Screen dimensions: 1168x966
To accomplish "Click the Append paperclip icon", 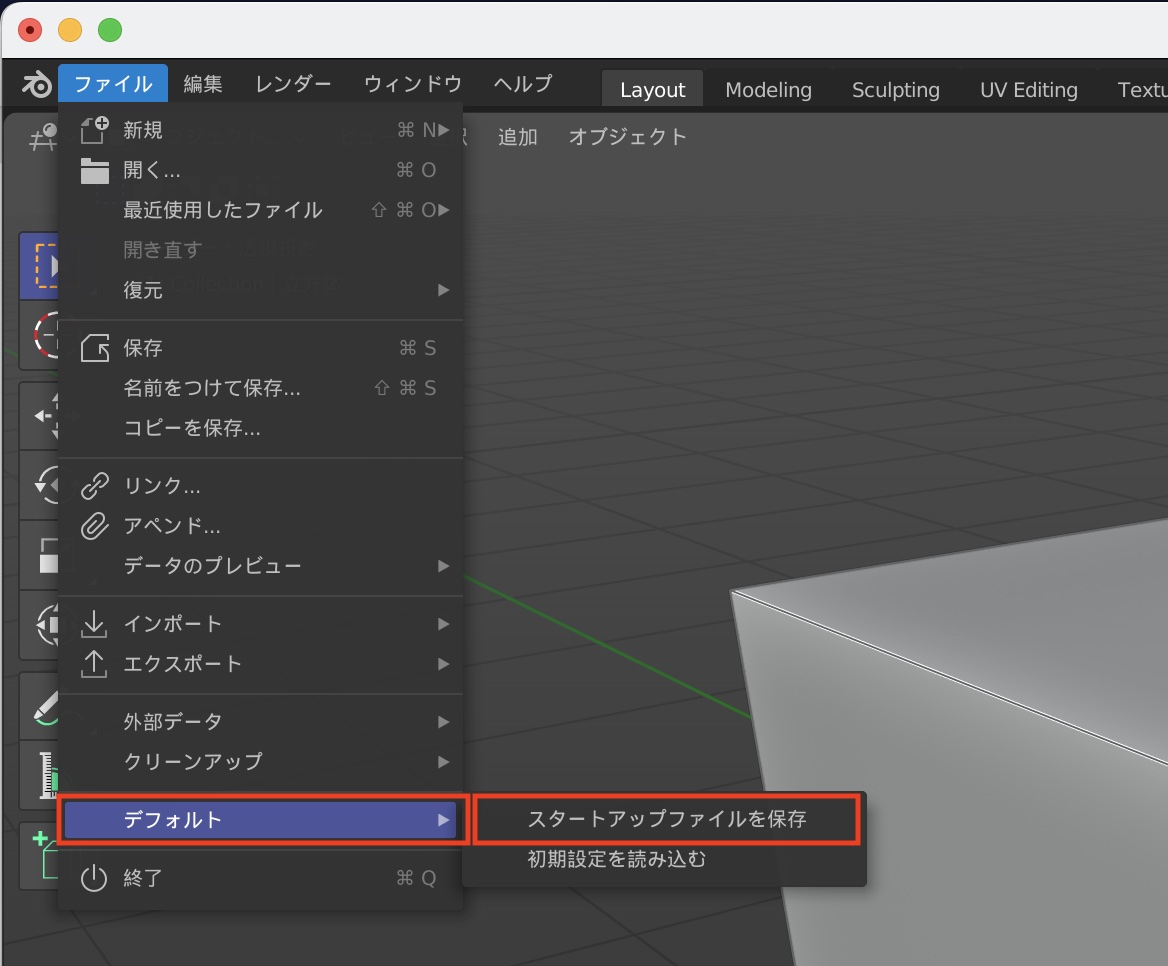I will pos(94,526).
